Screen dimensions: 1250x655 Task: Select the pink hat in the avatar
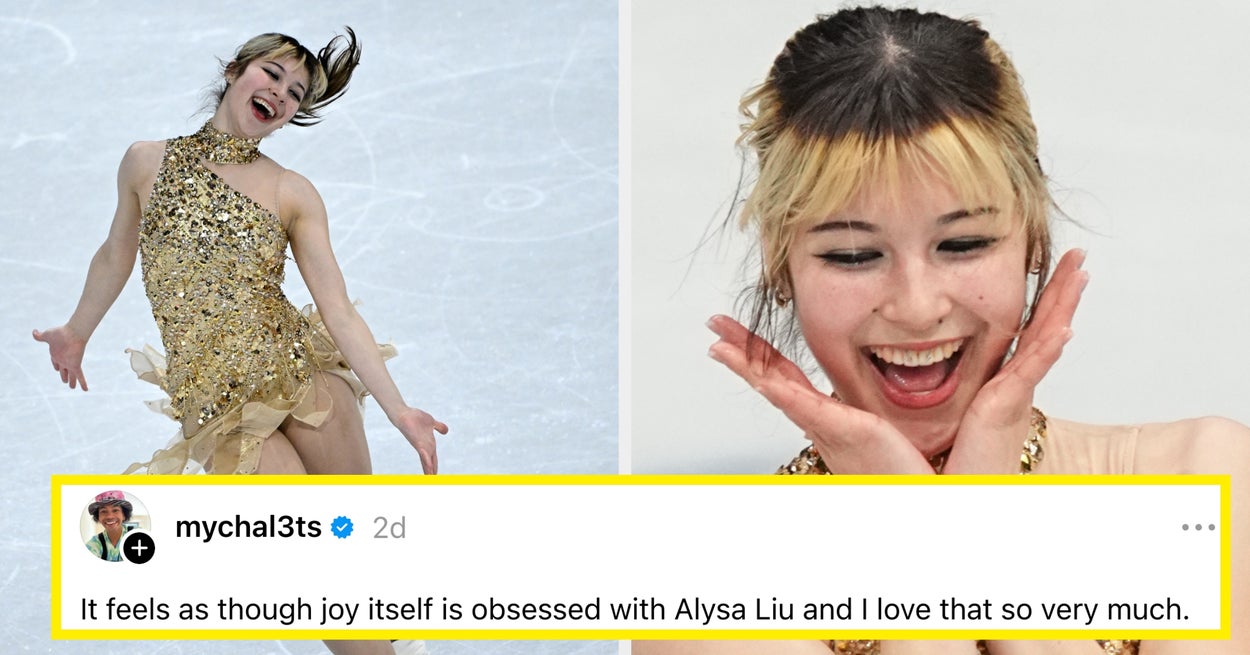110,500
